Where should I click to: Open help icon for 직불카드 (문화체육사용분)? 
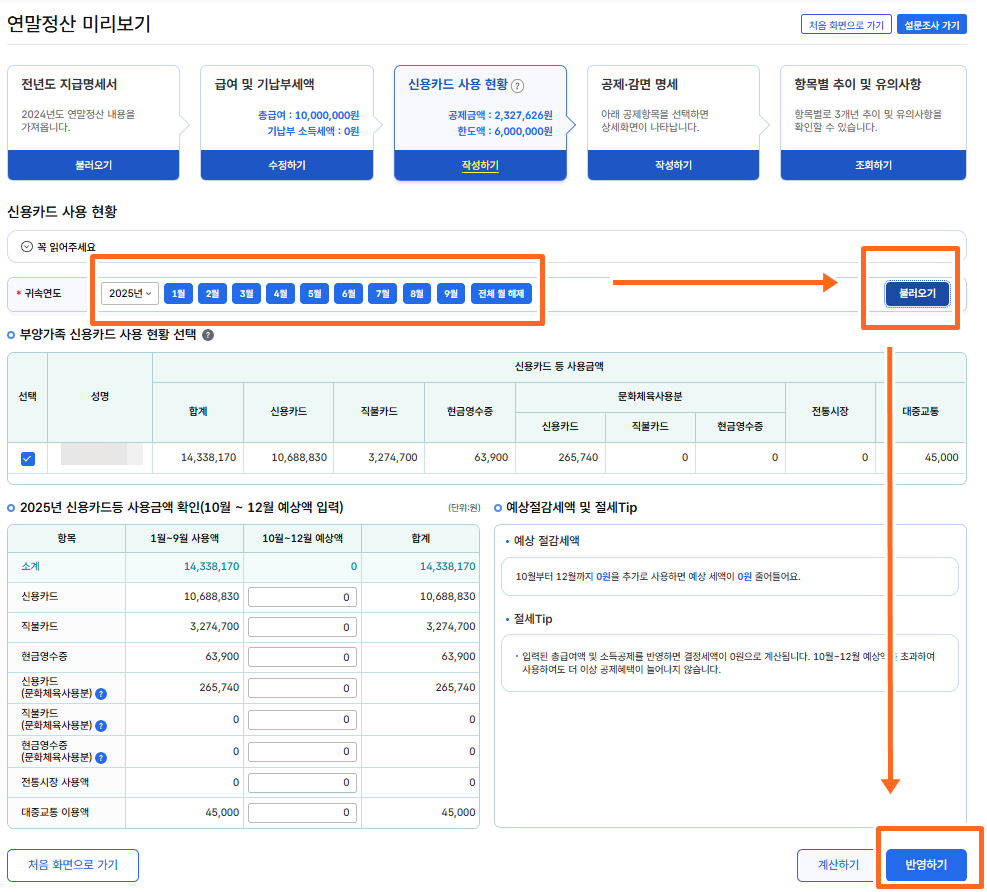tap(101, 726)
